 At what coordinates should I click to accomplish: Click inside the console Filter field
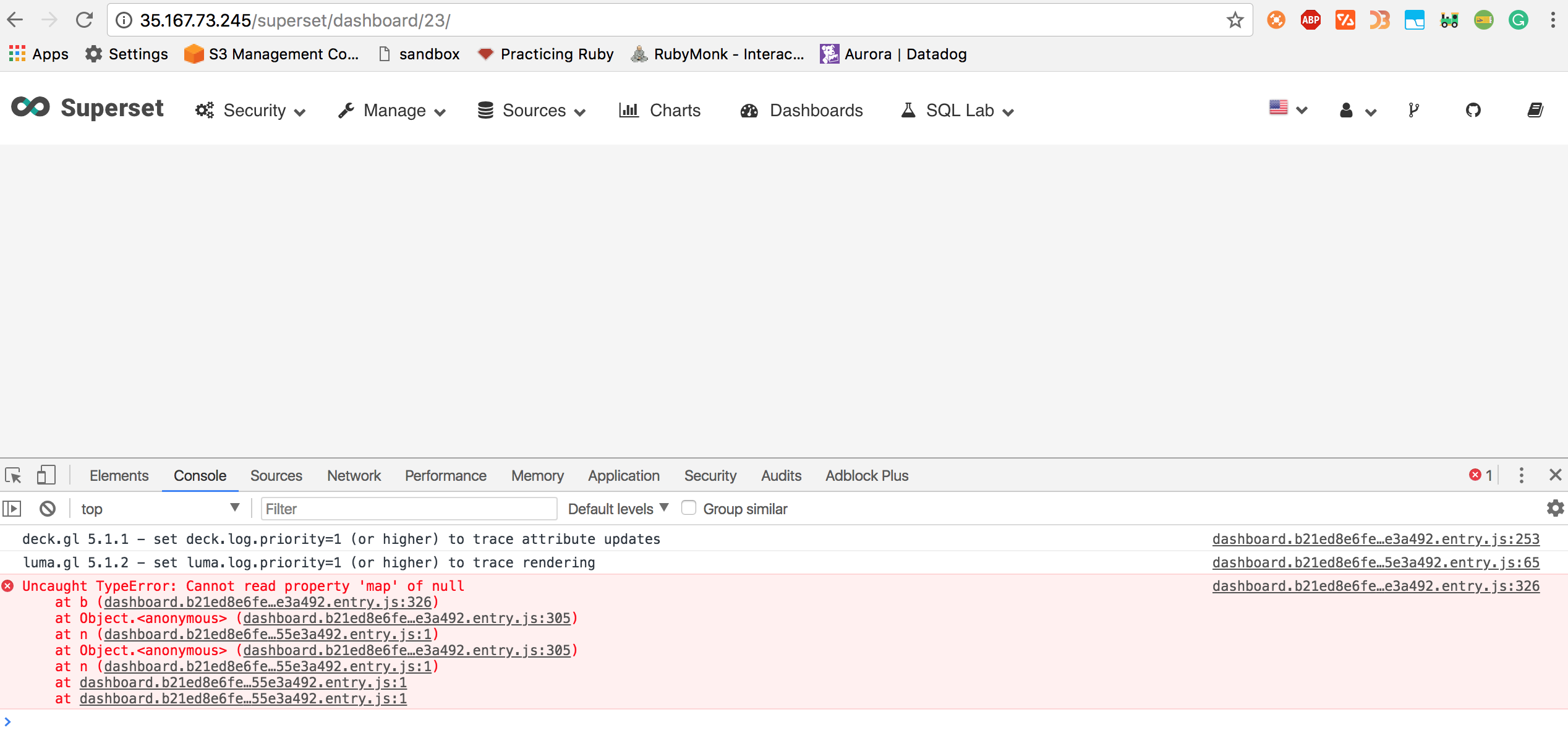408,508
